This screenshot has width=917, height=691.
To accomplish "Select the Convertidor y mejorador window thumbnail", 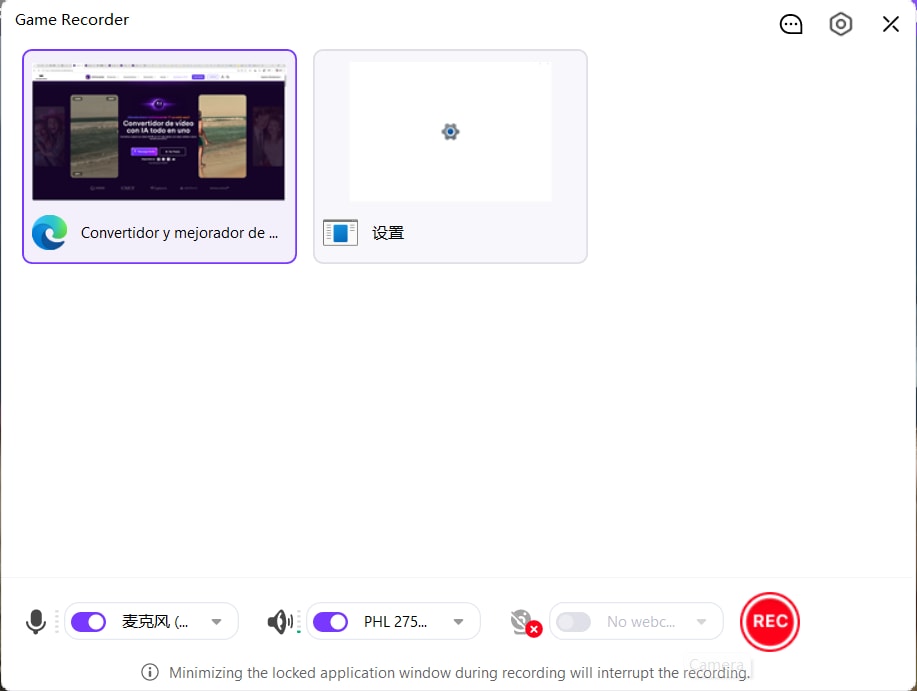I will point(158,132).
